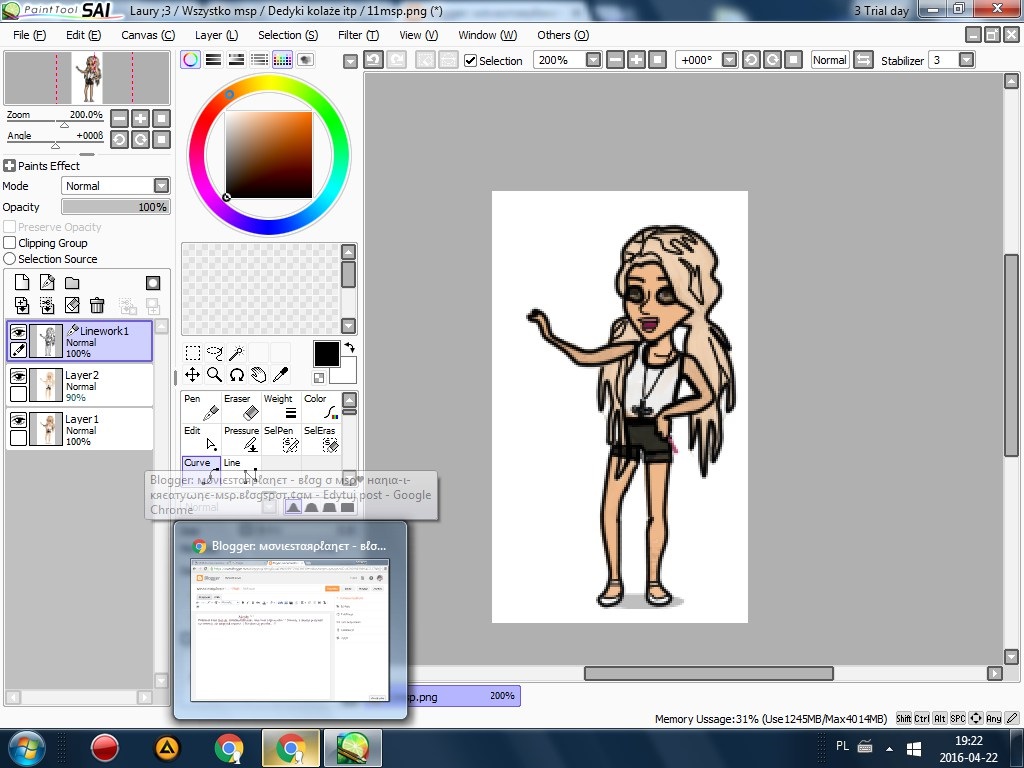This screenshot has height=768, width=1024.
Task: Select the linework Color tool
Action: pyautogui.click(x=321, y=407)
